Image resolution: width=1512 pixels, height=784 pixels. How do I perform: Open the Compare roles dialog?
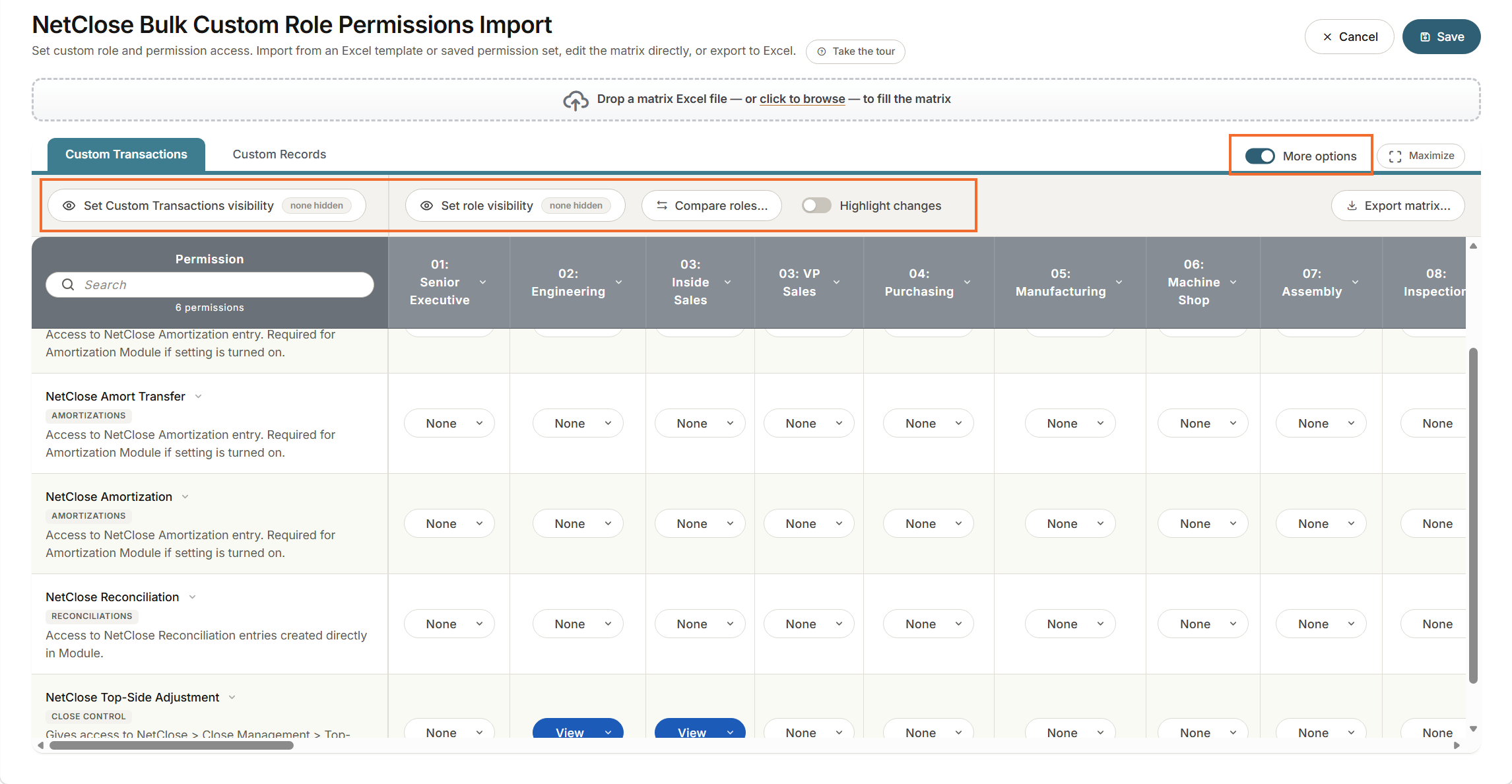click(711, 206)
